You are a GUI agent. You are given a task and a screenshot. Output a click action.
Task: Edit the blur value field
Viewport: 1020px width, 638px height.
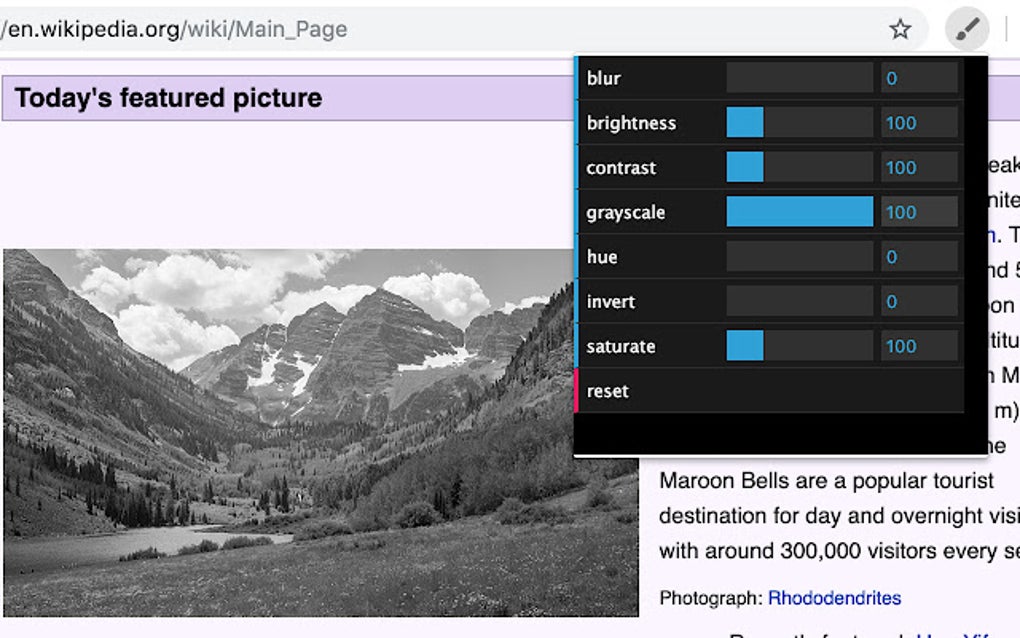(918, 77)
